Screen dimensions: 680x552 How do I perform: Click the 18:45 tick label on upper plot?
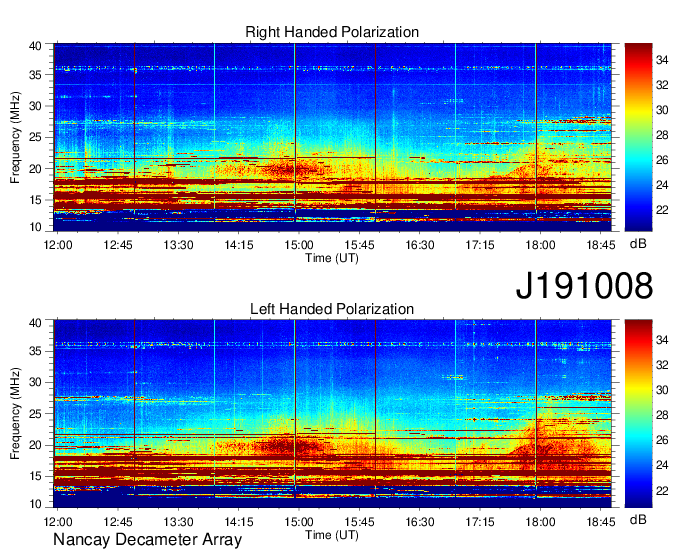(x=601, y=245)
